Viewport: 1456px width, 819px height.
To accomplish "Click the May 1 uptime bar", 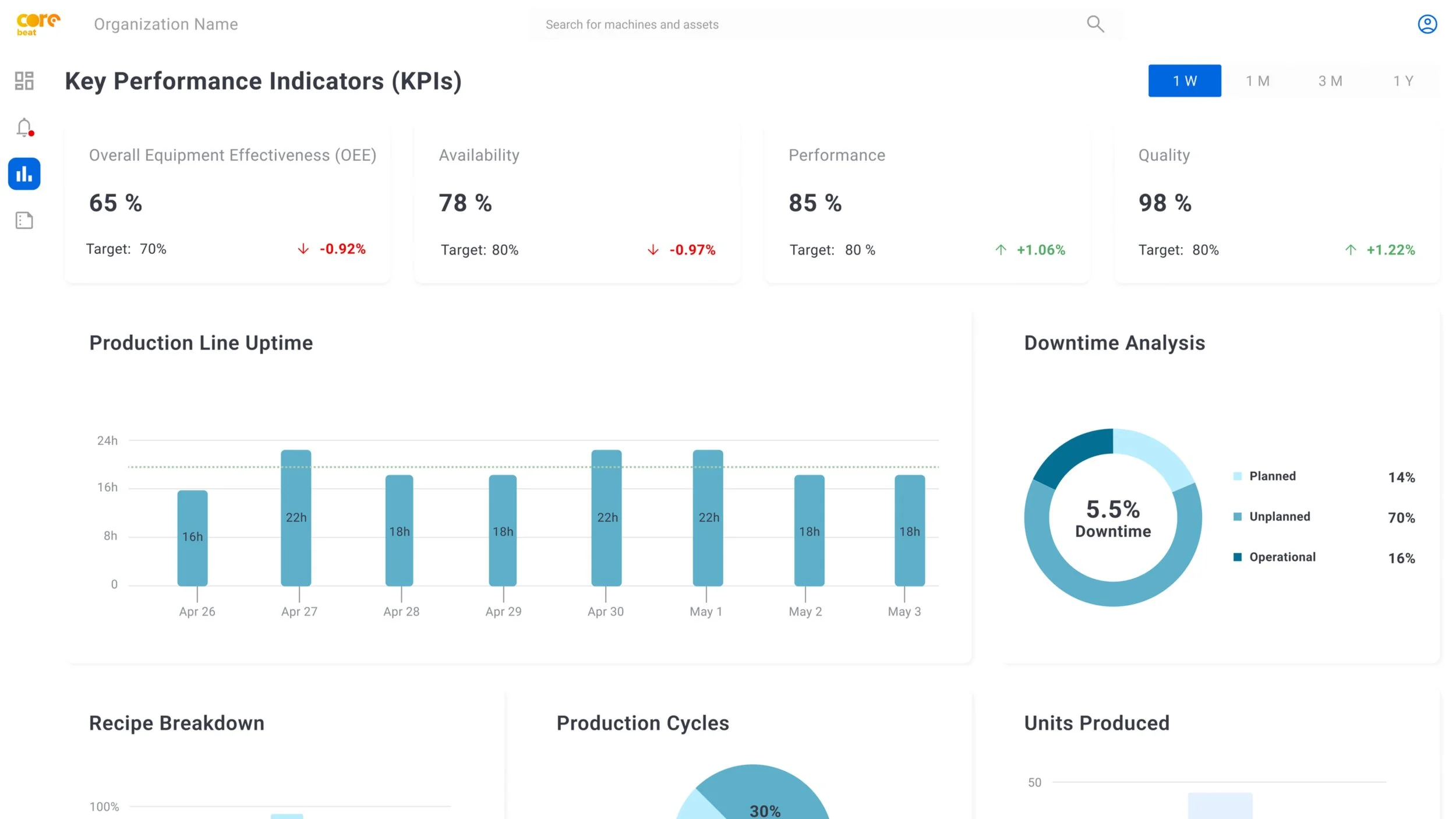I will click(x=708, y=518).
